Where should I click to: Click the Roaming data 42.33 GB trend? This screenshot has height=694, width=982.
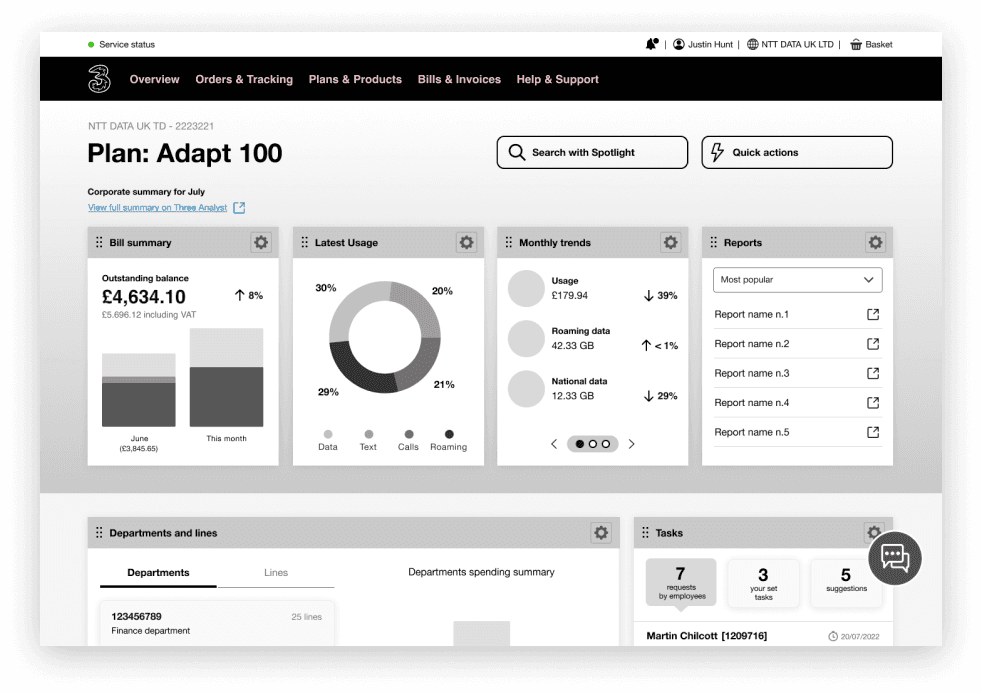[592, 339]
